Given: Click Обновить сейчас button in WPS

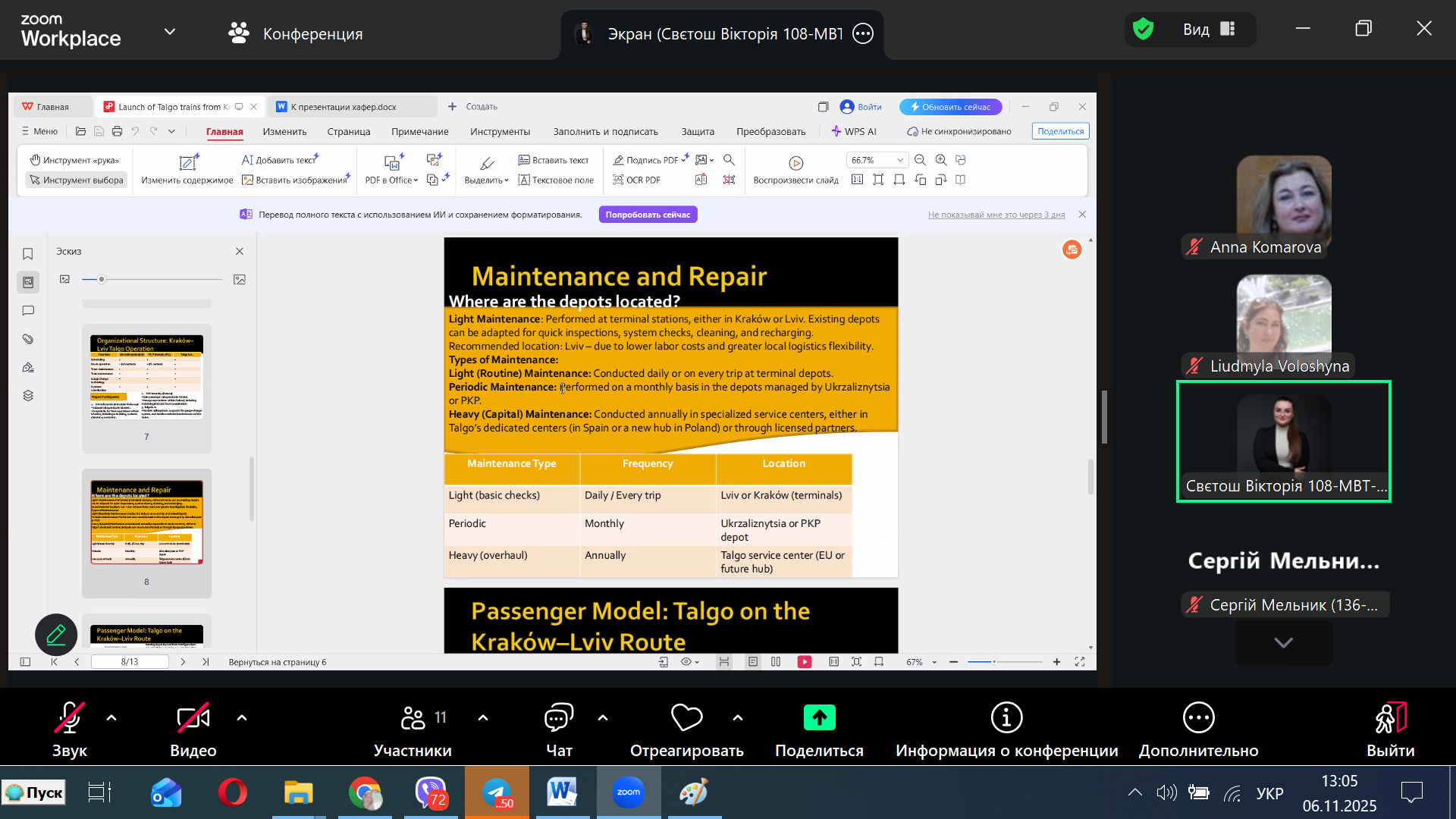Looking at the screenshot, I should pyautogui.click(x=950, y=107).
